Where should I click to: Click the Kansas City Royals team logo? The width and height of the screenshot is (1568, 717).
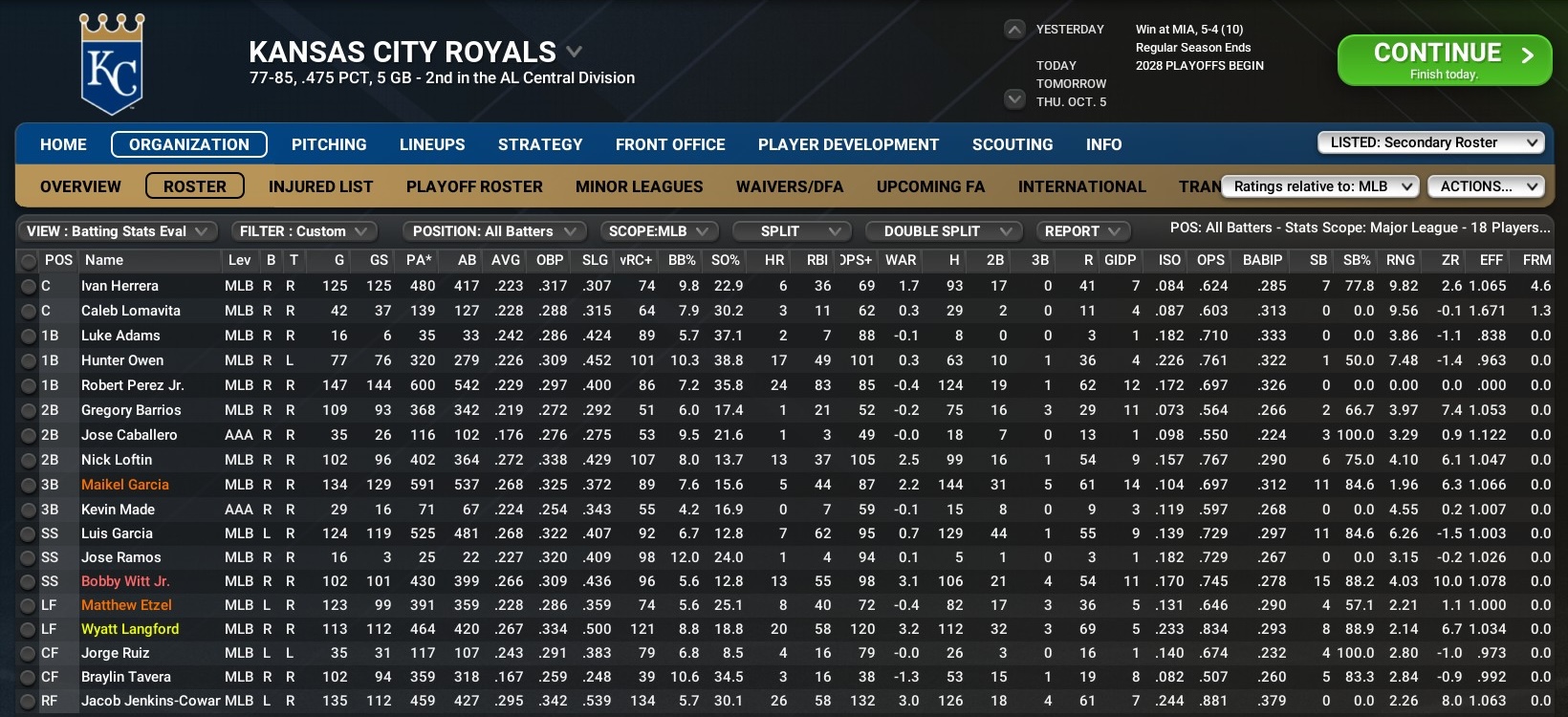click(x=112, y=64)
